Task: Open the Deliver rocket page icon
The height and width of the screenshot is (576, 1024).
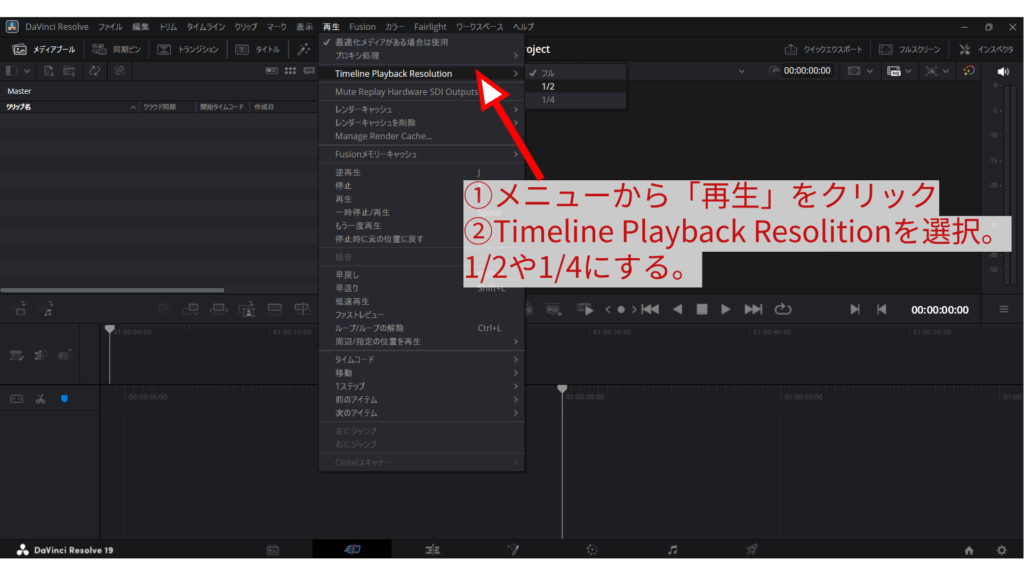Action: (752, 551)
